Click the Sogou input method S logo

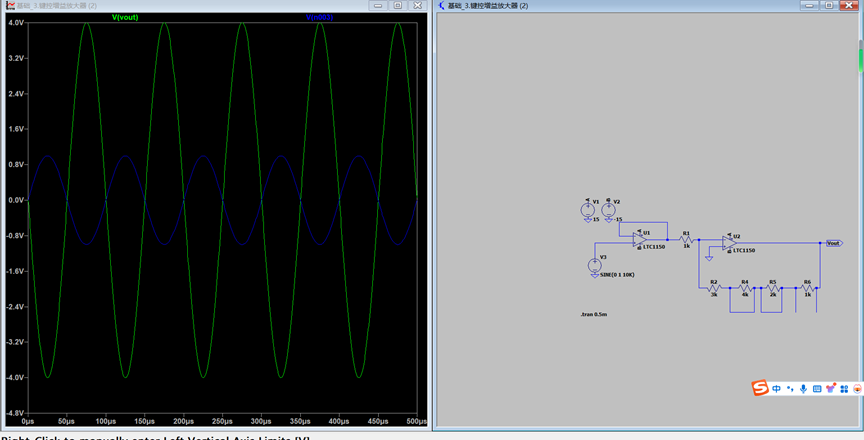click(760, 387)
